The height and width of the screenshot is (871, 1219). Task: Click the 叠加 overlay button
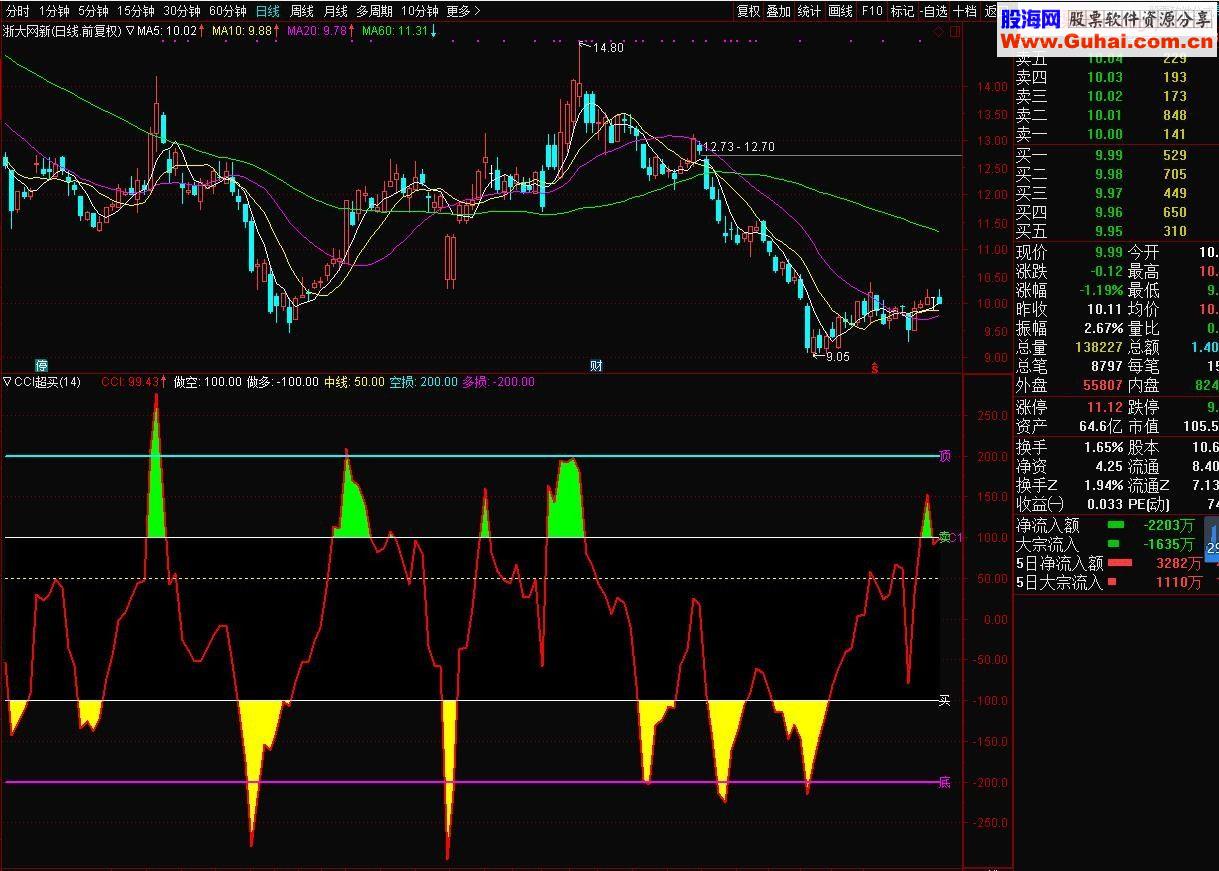tap(778, 11)
